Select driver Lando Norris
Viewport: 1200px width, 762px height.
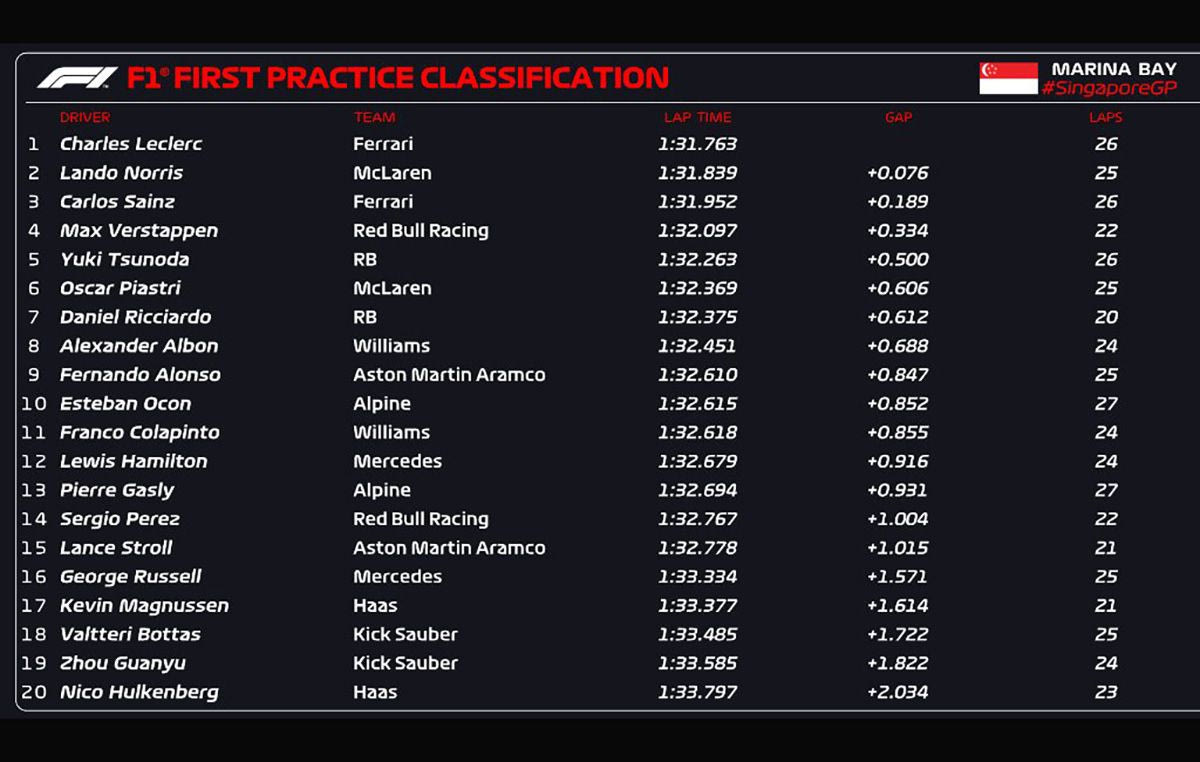tap(121, 173)
